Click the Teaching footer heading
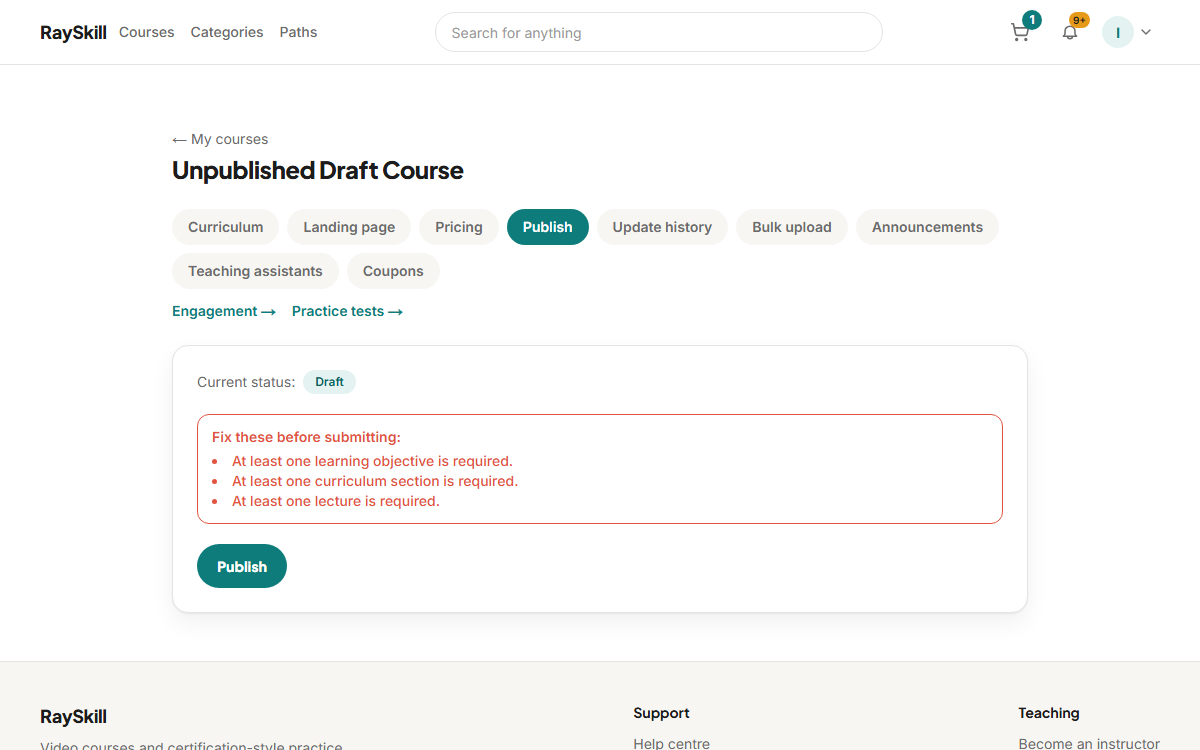 (x=1049, y=713)
